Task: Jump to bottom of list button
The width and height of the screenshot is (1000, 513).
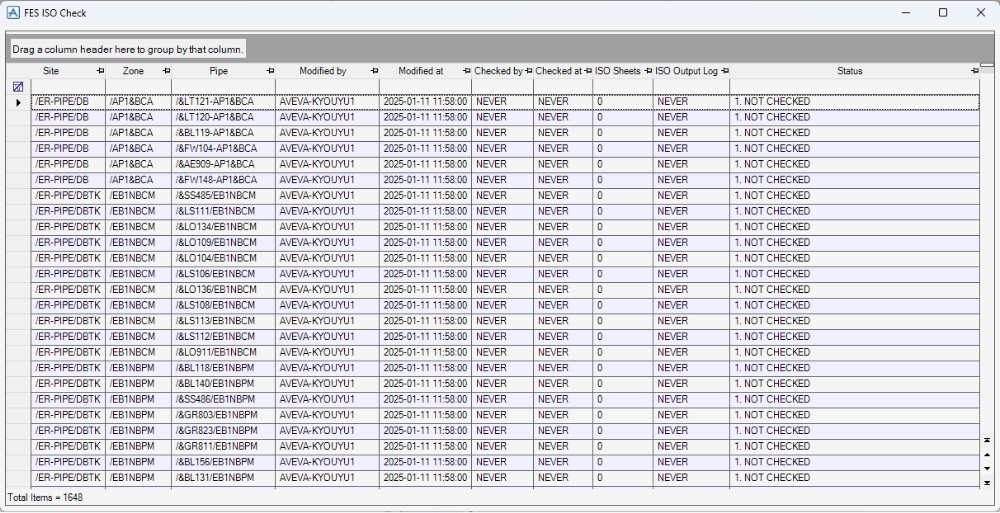Action: pos(987,483)
